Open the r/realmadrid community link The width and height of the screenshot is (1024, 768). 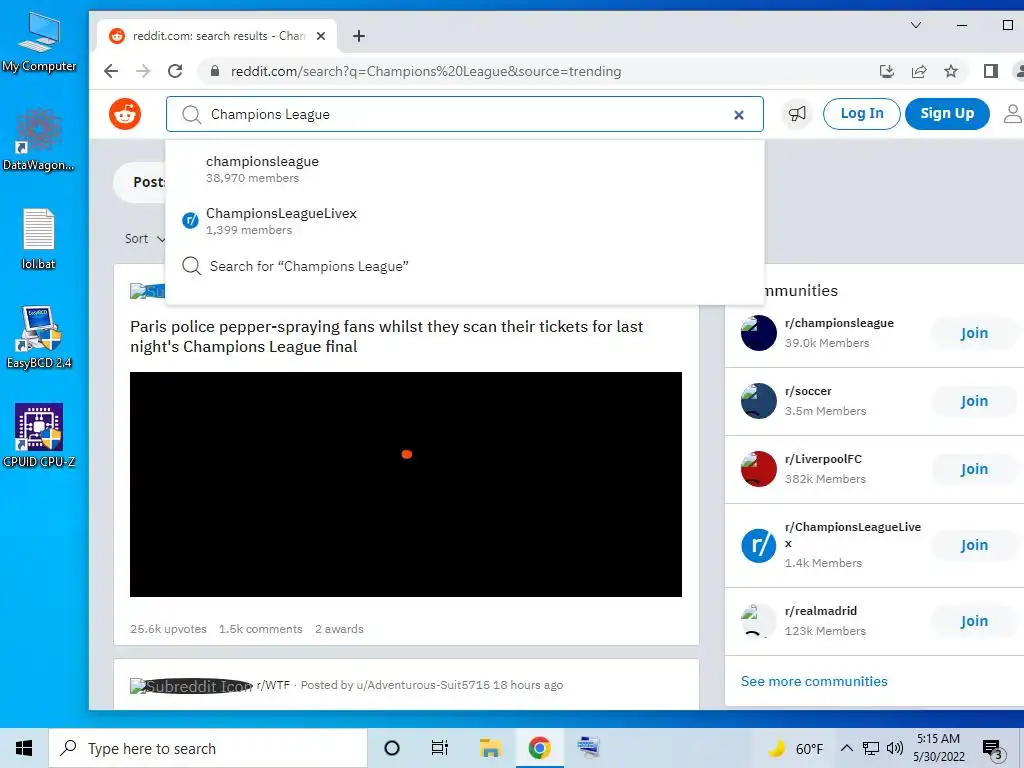coord(821,611)
